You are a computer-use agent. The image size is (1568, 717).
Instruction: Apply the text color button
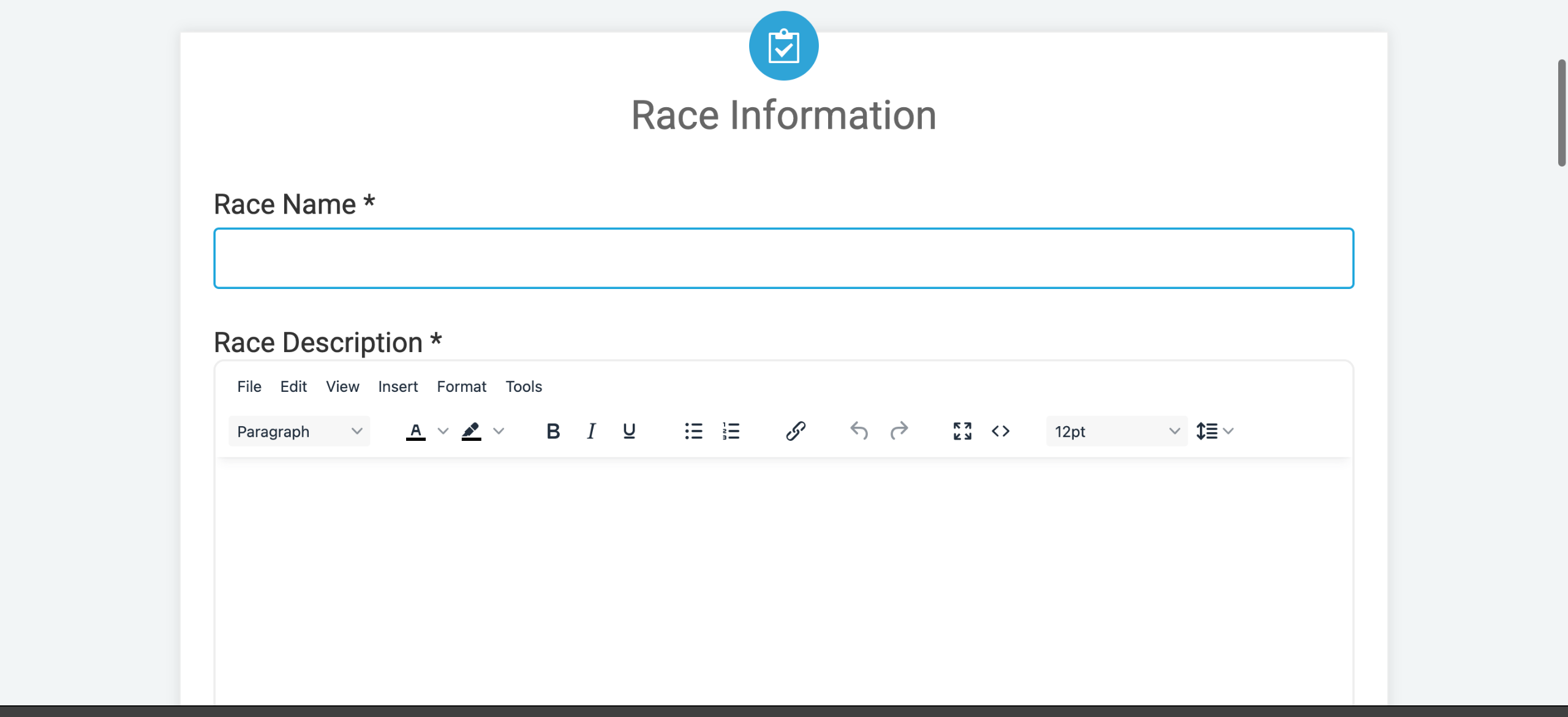click(415, 431)
